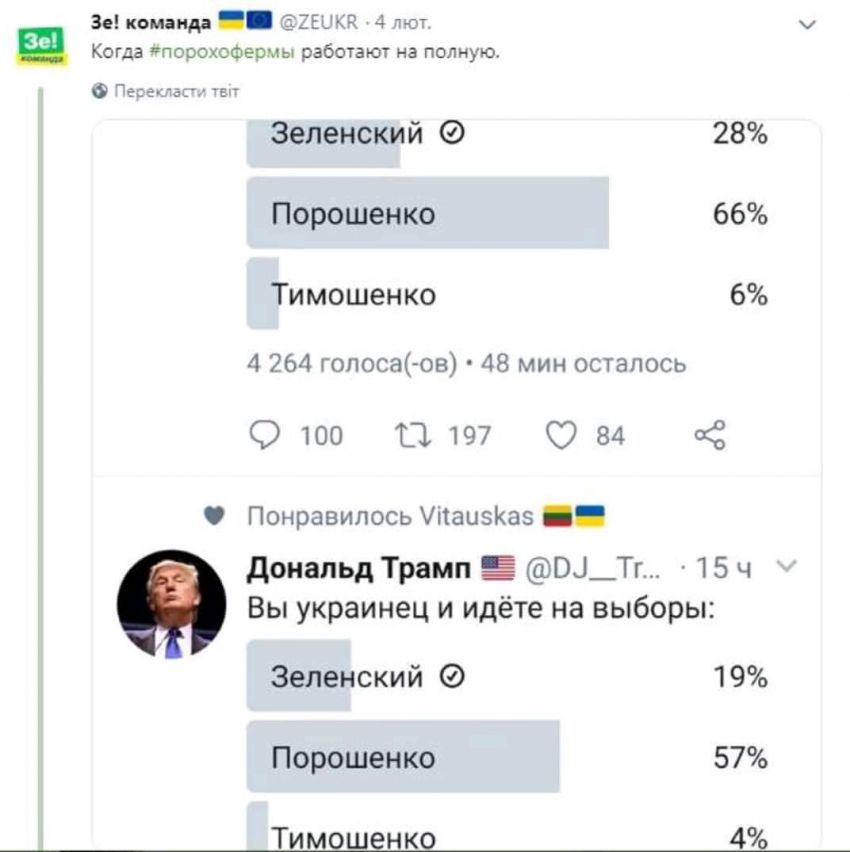Expand the tweet options chevron for @ZEUKR
850x852 pixels.
[808, 24]
